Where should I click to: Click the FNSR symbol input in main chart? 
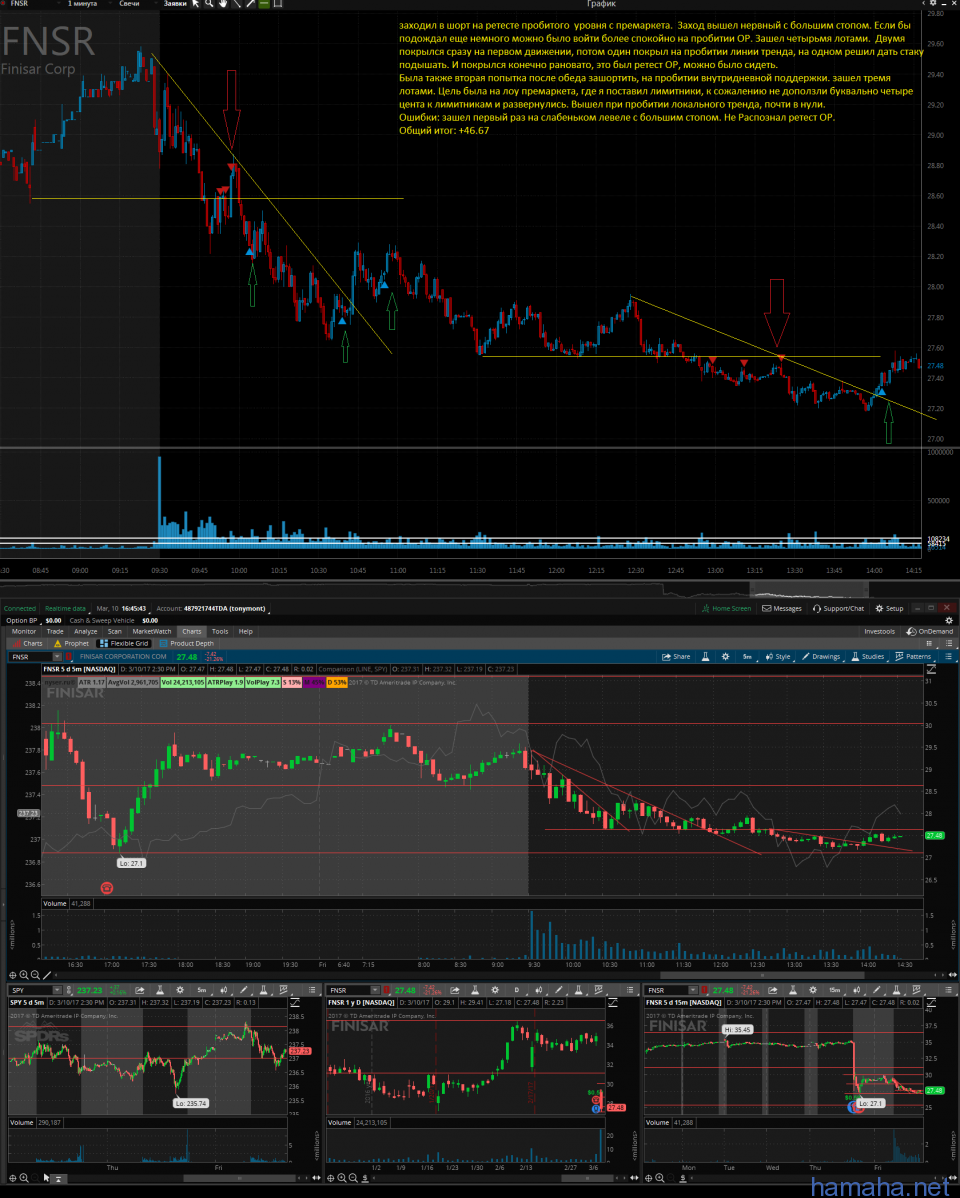[x=31, y=657]
